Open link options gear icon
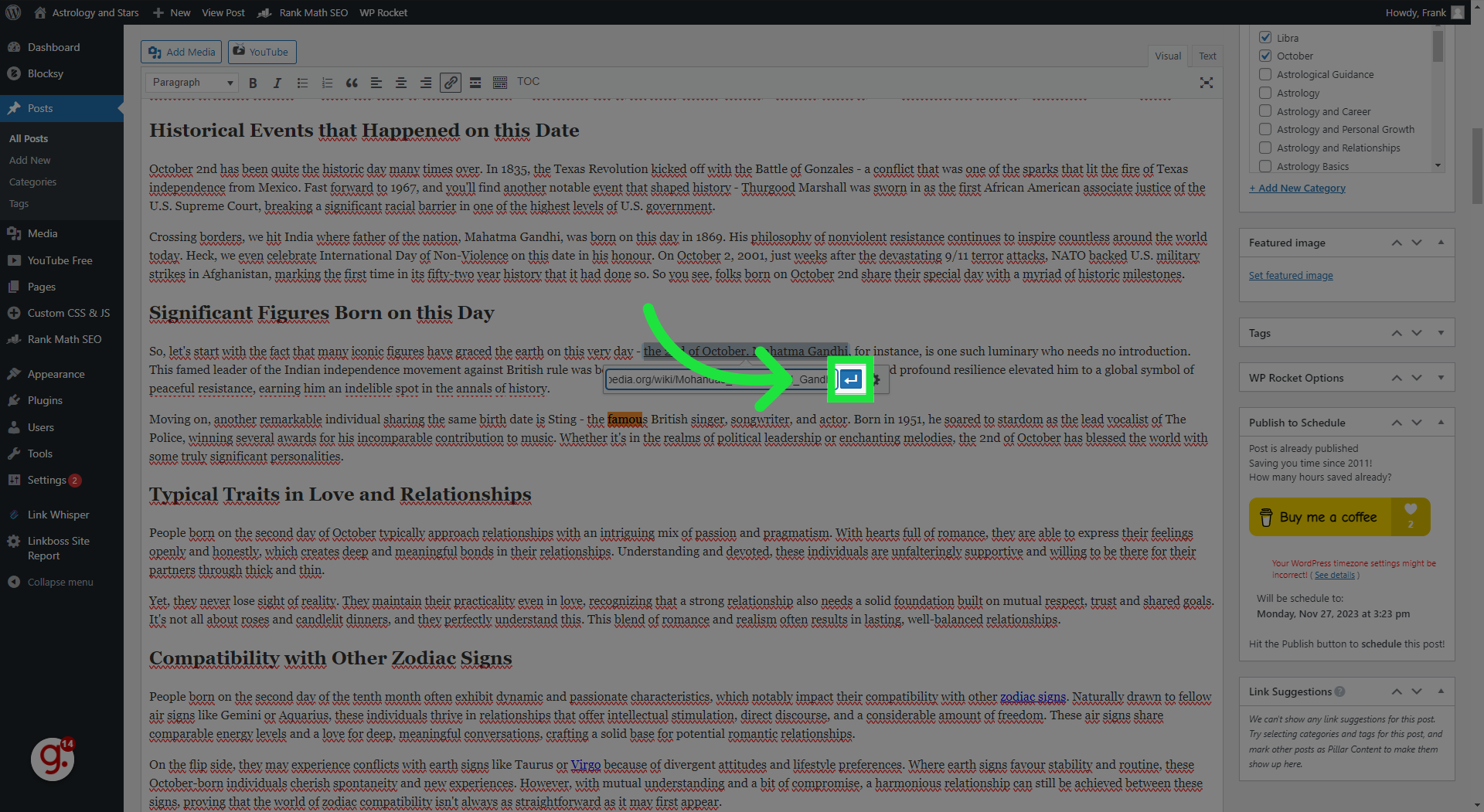The height and width of the screenshot is (812, 1484). (876, 379)
